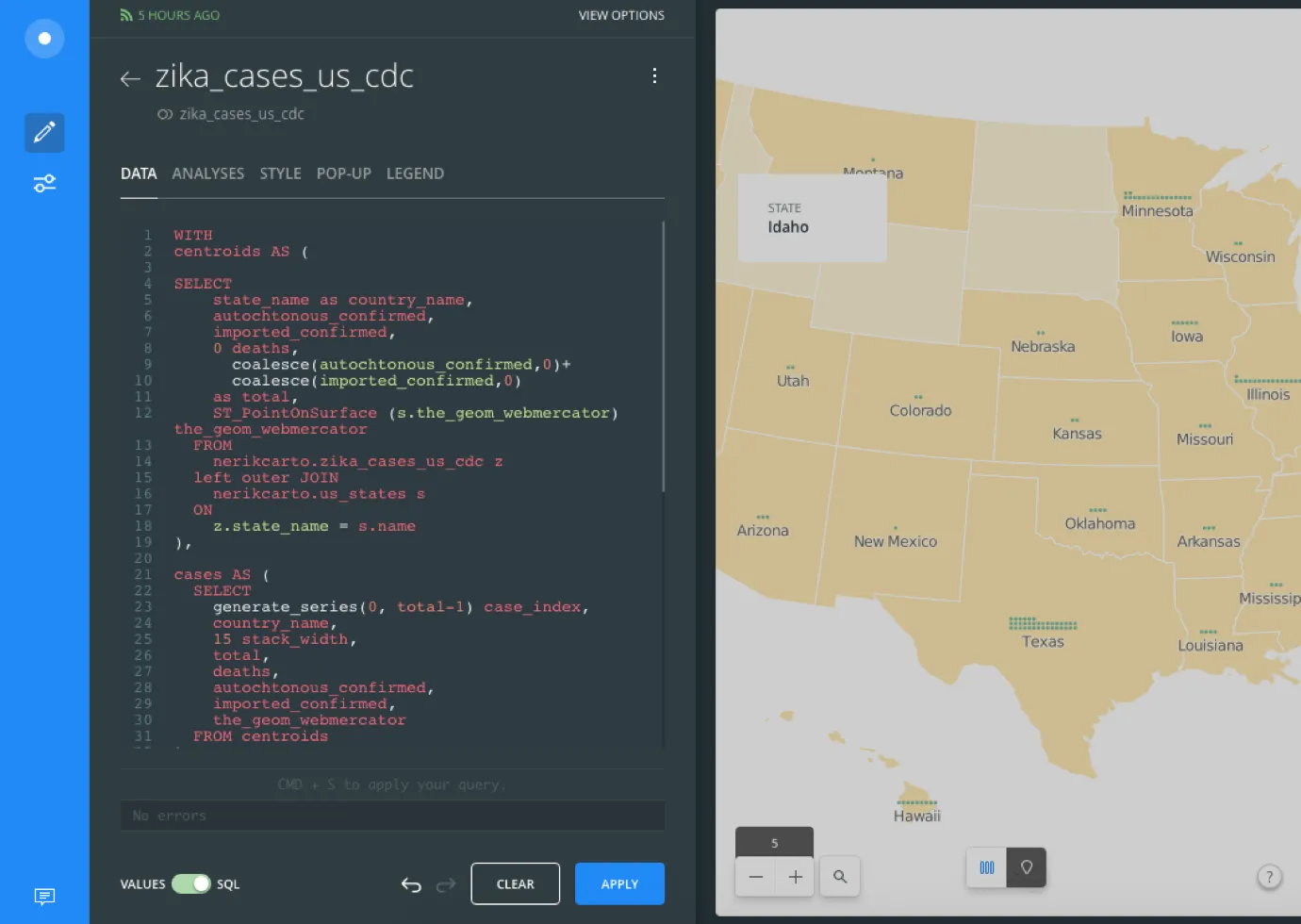Viewport: 1301px width, 924px height.
Task: Zoom in the map with plus button
Action: point(795,877)
